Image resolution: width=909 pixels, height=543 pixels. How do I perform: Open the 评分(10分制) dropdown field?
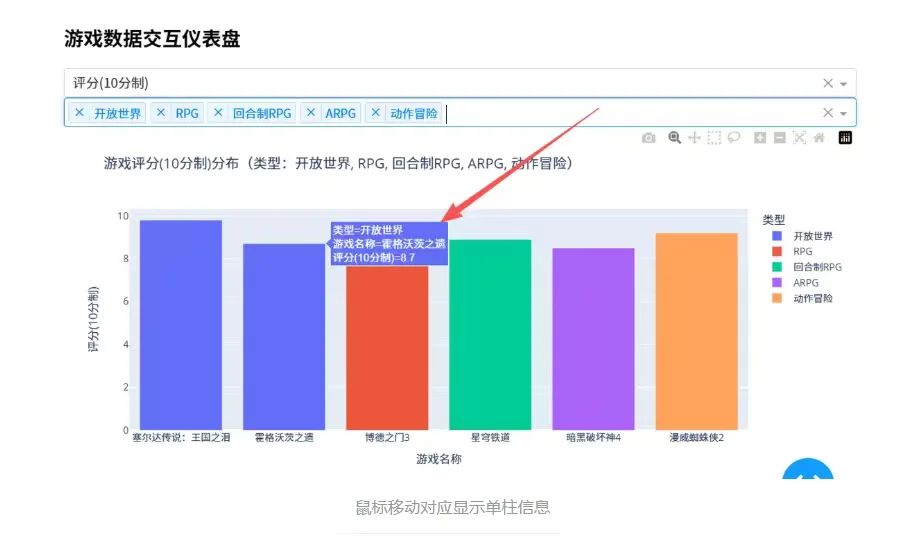tap(460, 83)
